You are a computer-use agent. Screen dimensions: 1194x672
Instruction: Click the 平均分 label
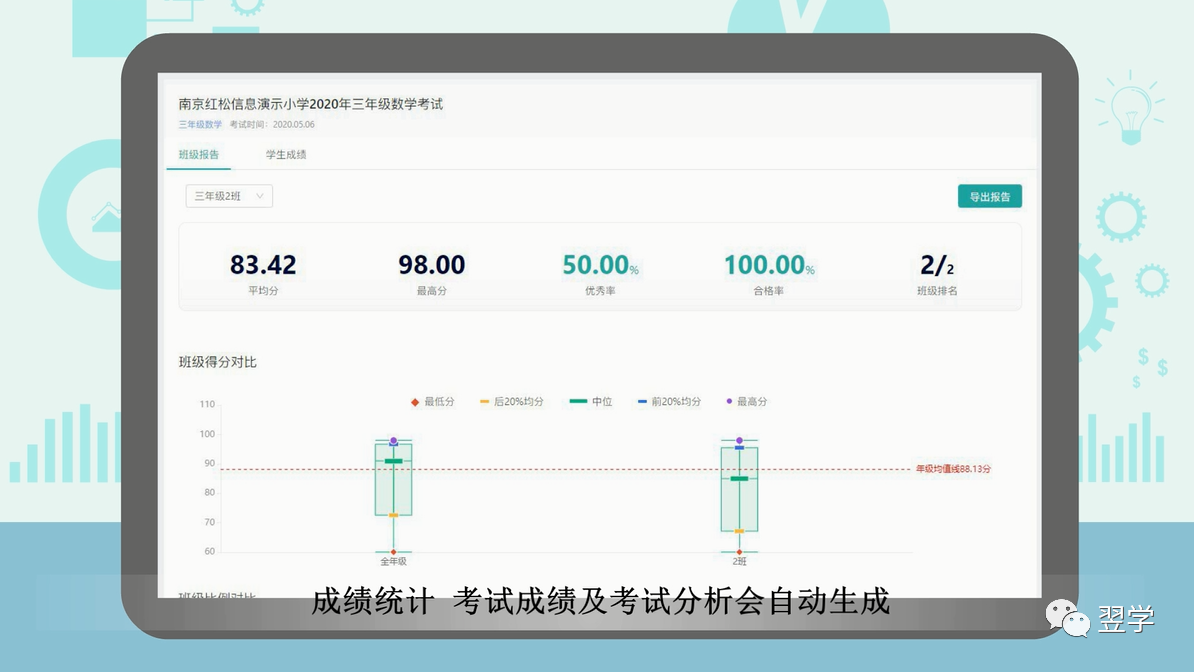[263, 291]
